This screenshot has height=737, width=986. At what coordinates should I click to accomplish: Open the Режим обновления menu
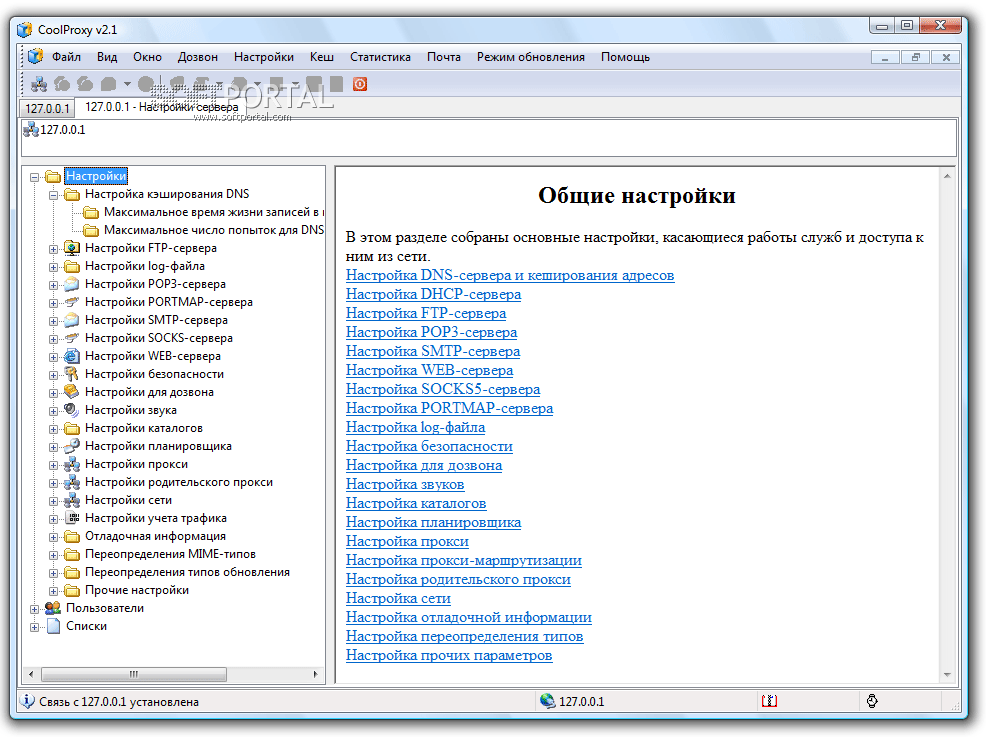coord(530,57)
